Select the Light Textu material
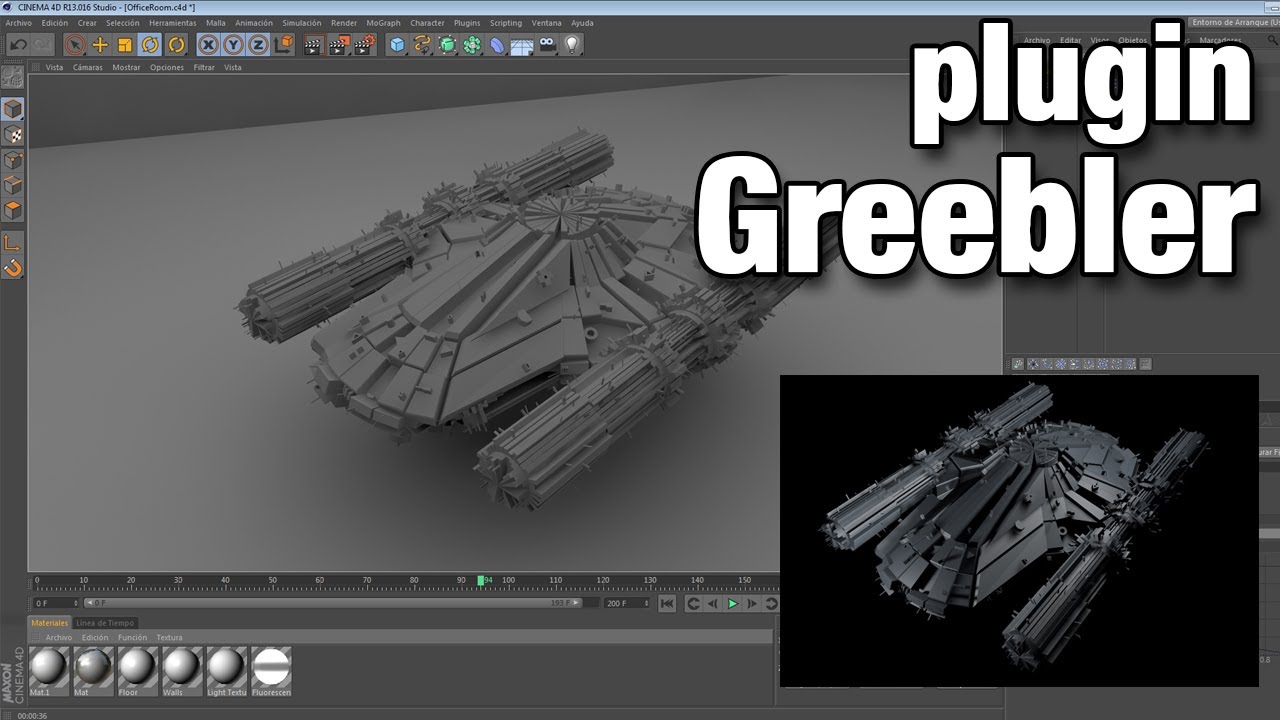The image size is (1280, 720). [x=226, y=671]
